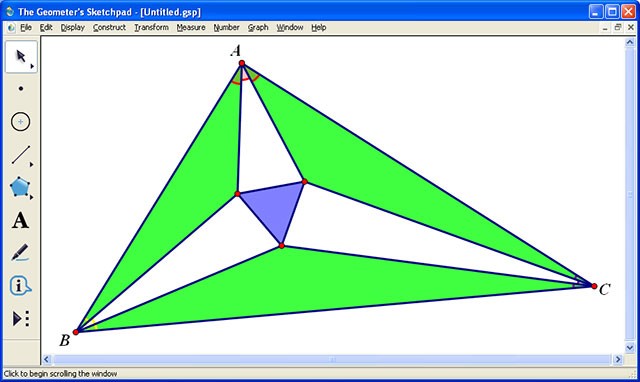Open the Number menu

(227, 27)
